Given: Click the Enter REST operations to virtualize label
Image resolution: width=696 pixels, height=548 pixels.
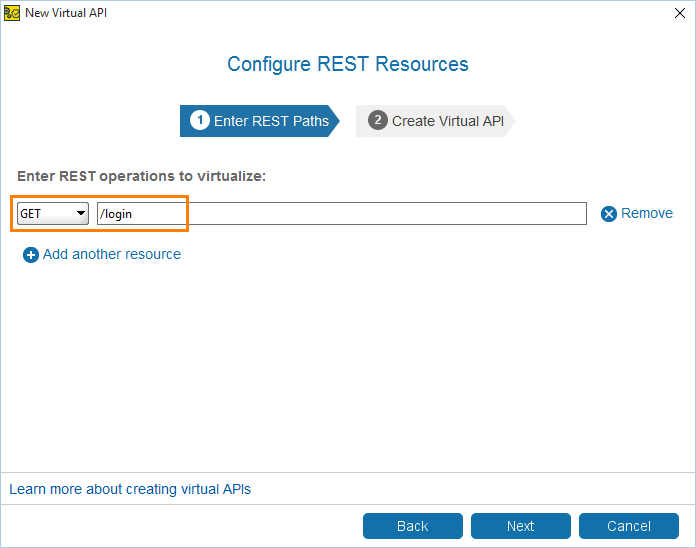Looking at the screenshot, I should pyautogui.click(x=142, y=177).
